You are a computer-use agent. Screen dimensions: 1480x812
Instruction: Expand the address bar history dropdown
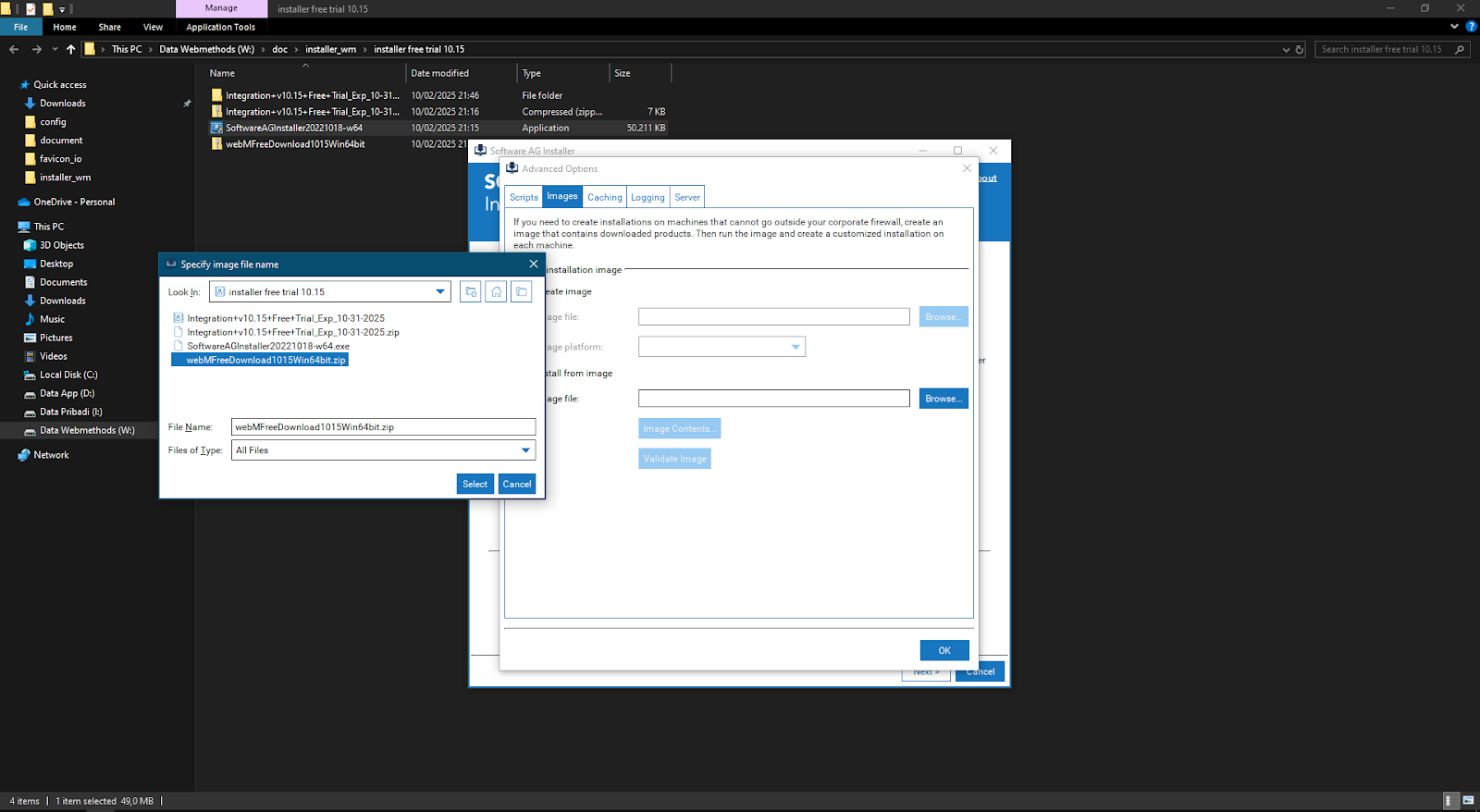coord(1286,49)
